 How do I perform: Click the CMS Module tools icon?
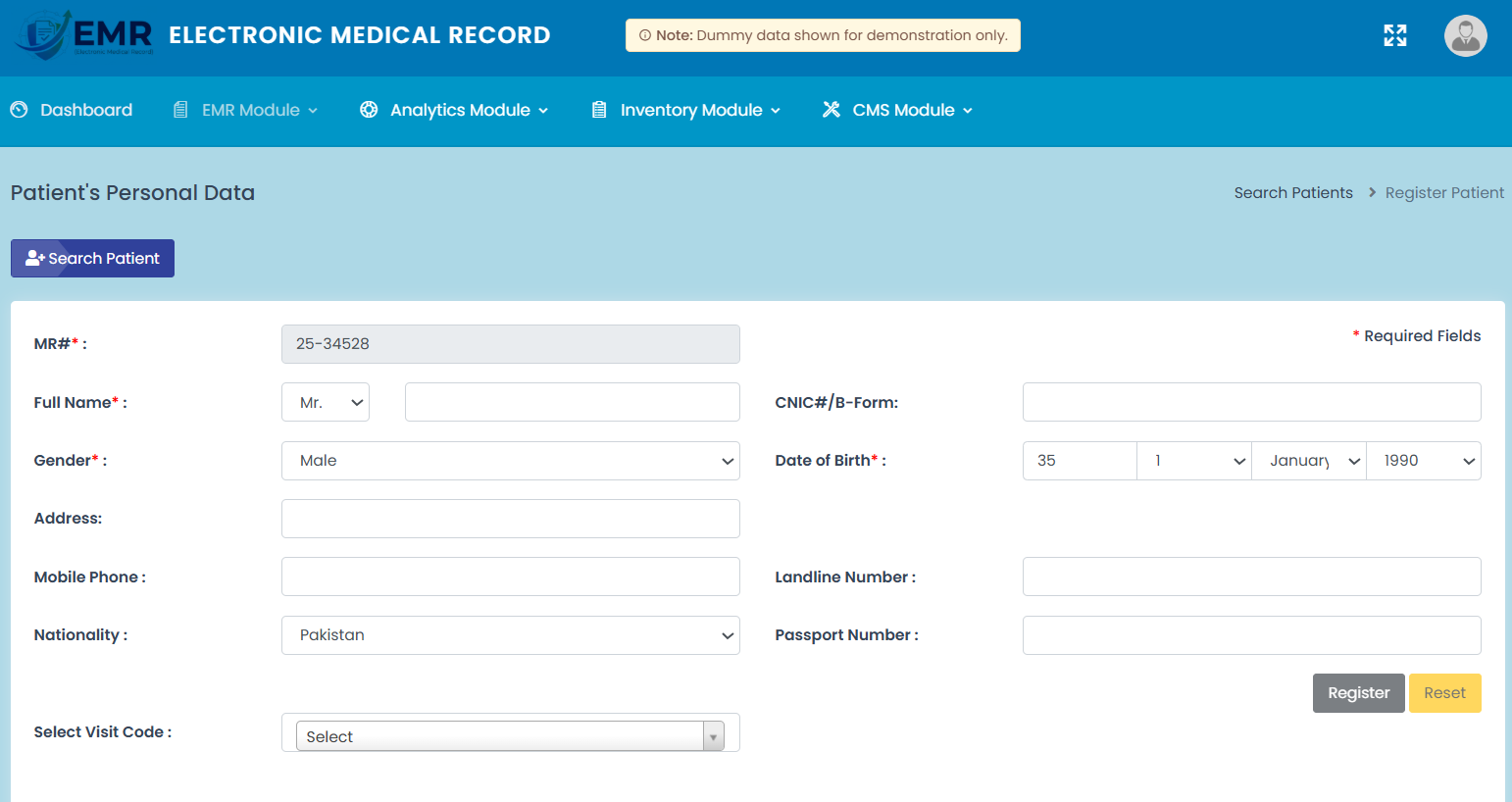tap(832, 110)
